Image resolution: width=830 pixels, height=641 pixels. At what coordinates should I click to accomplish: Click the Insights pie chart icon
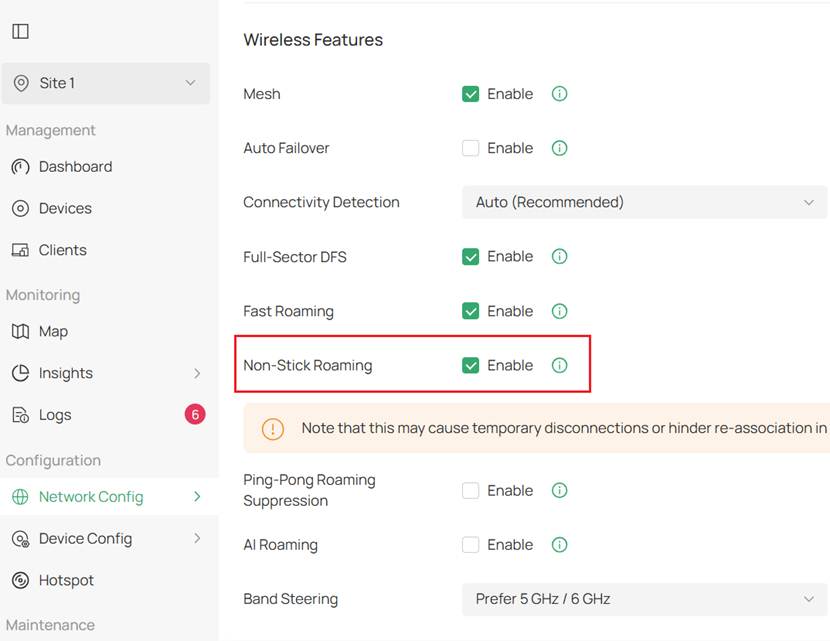[x=20, y=373]
